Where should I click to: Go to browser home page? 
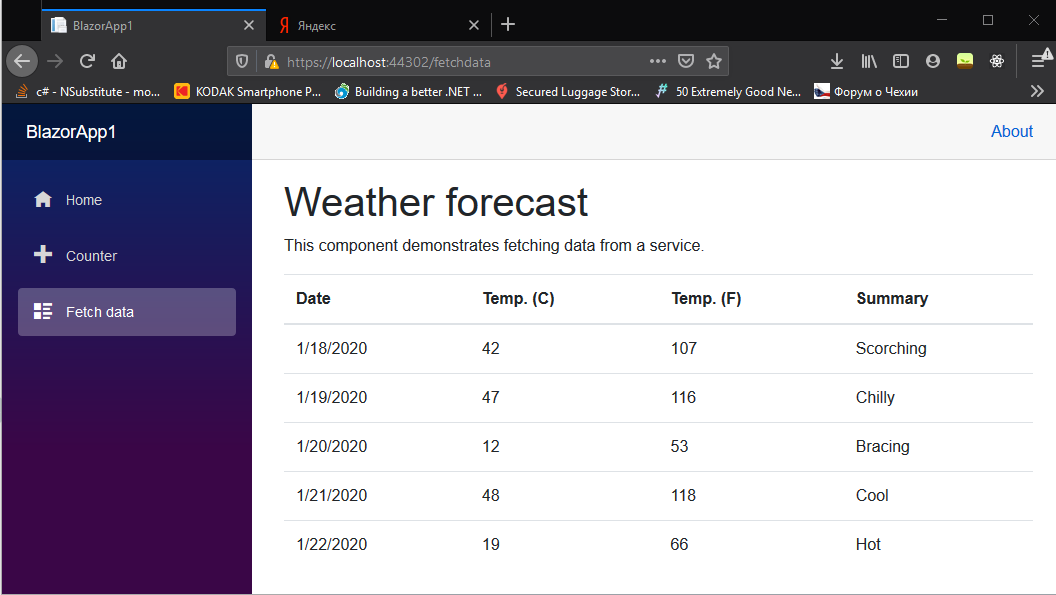pos(118,61)
